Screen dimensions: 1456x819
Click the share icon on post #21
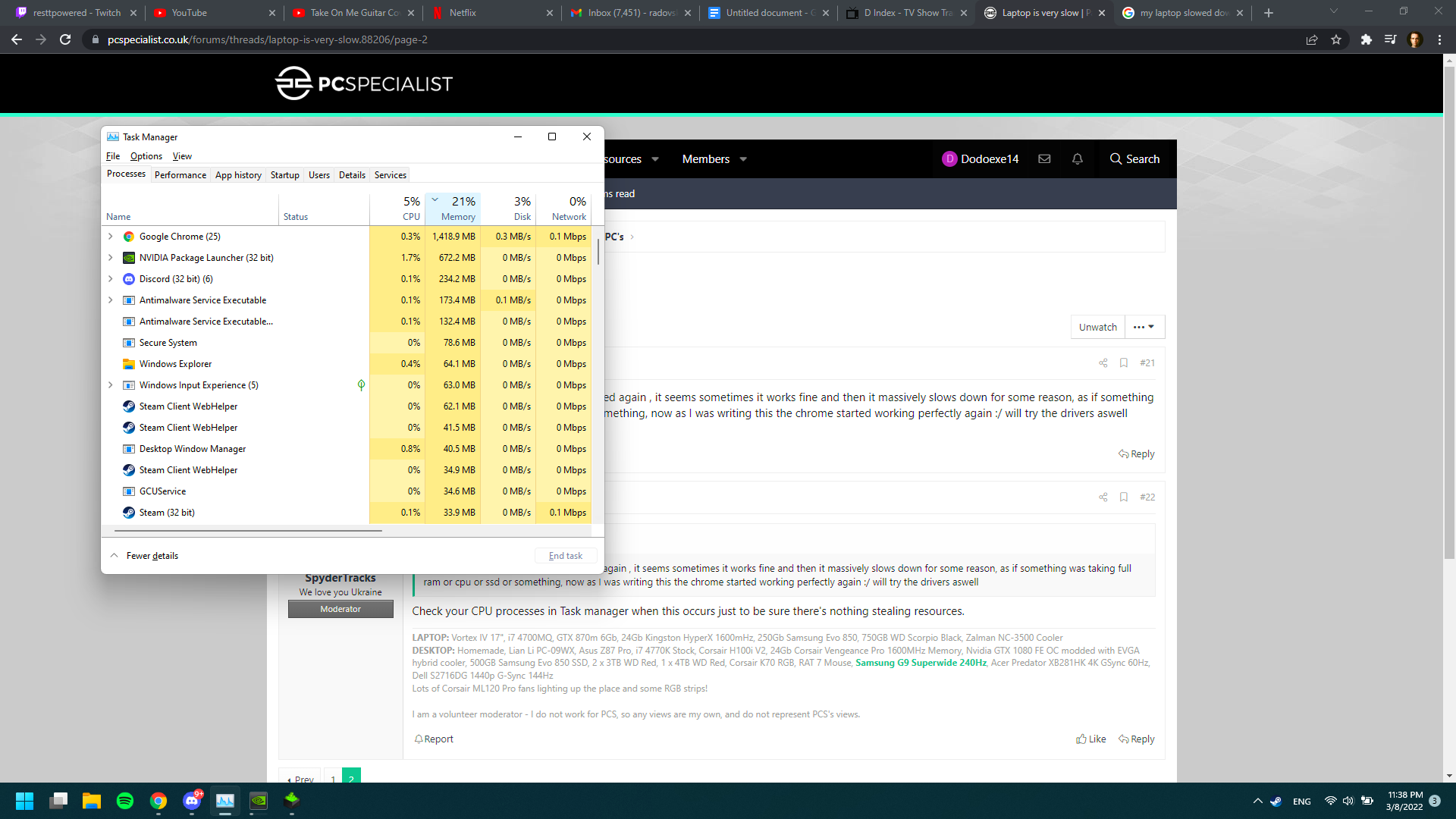(1103, 363)
